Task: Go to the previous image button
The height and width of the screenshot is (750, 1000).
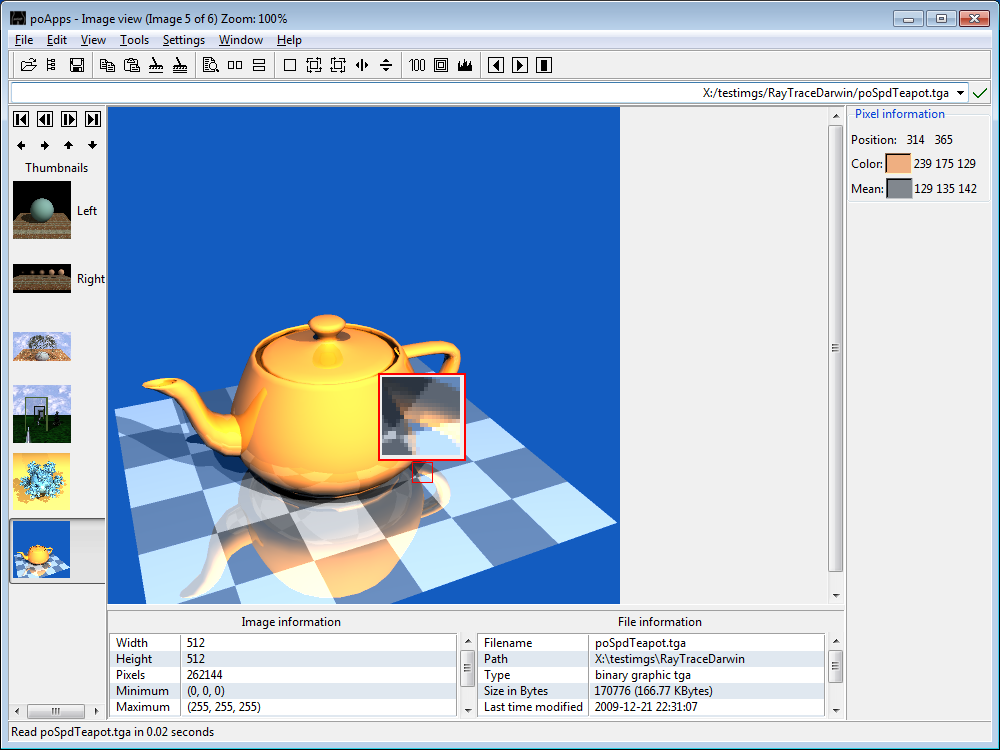Action: coord(45,119)
